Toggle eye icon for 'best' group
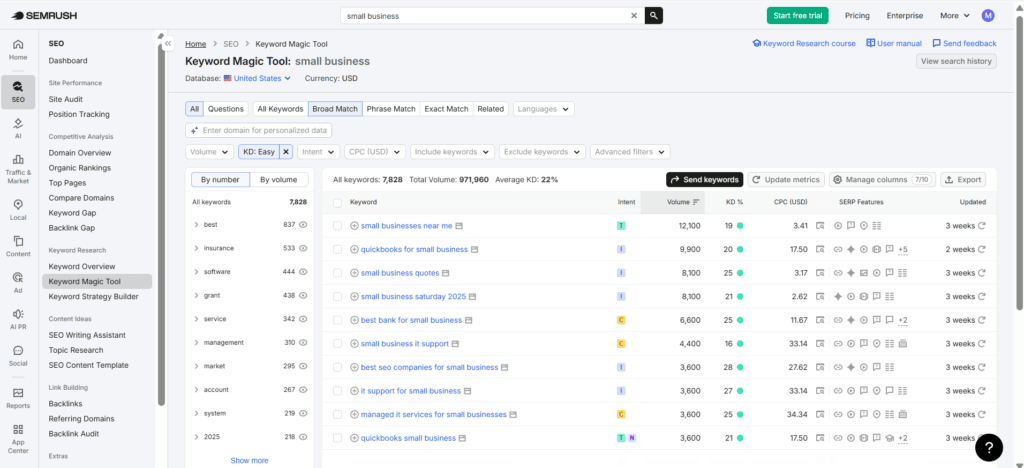The image size is (1024, 468). click(303, 225)
